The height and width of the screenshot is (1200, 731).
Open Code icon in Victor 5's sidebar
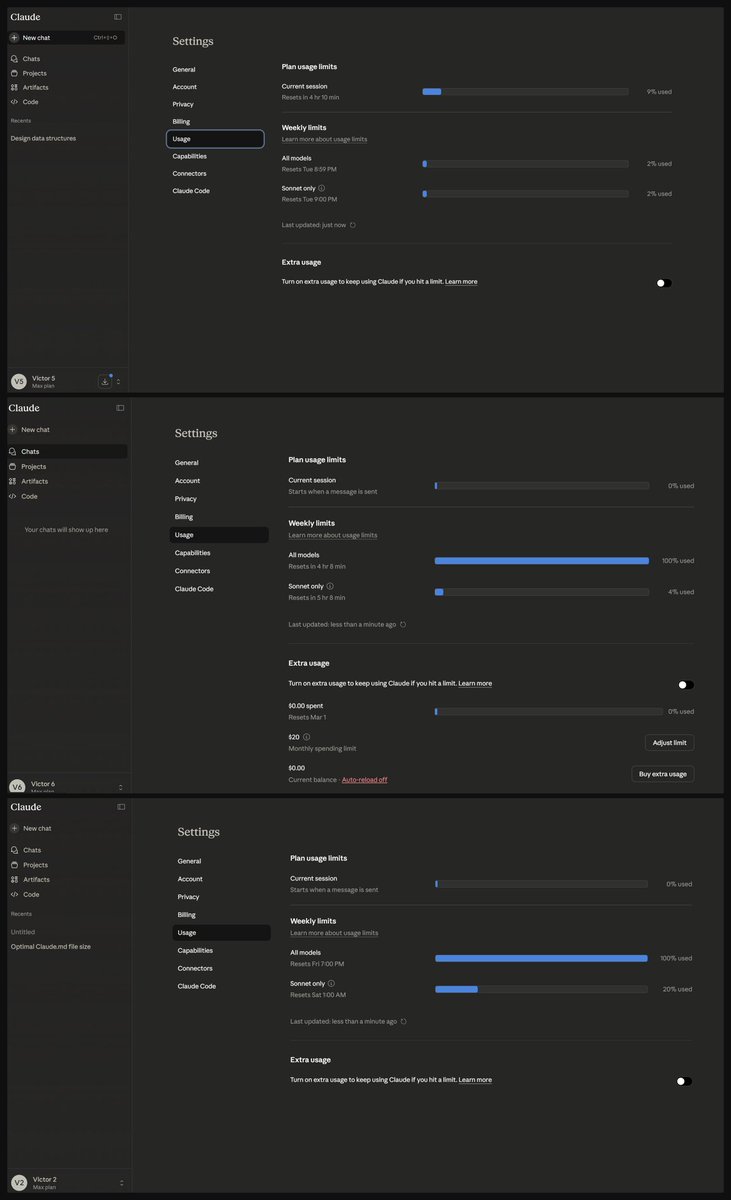click(14, 101)
